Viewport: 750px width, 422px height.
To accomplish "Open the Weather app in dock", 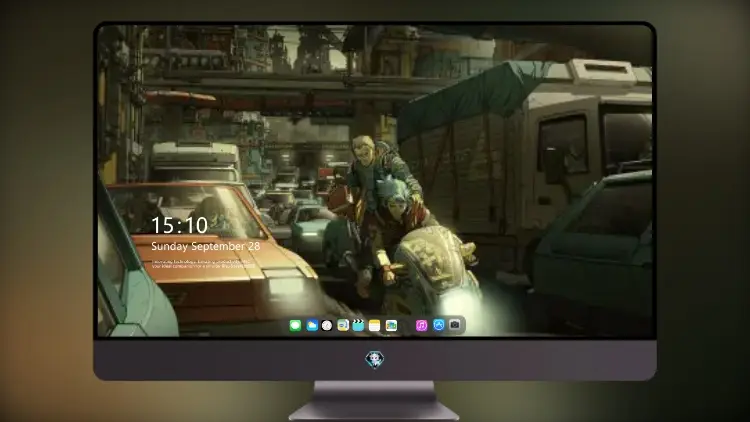I will pos(312,325).
